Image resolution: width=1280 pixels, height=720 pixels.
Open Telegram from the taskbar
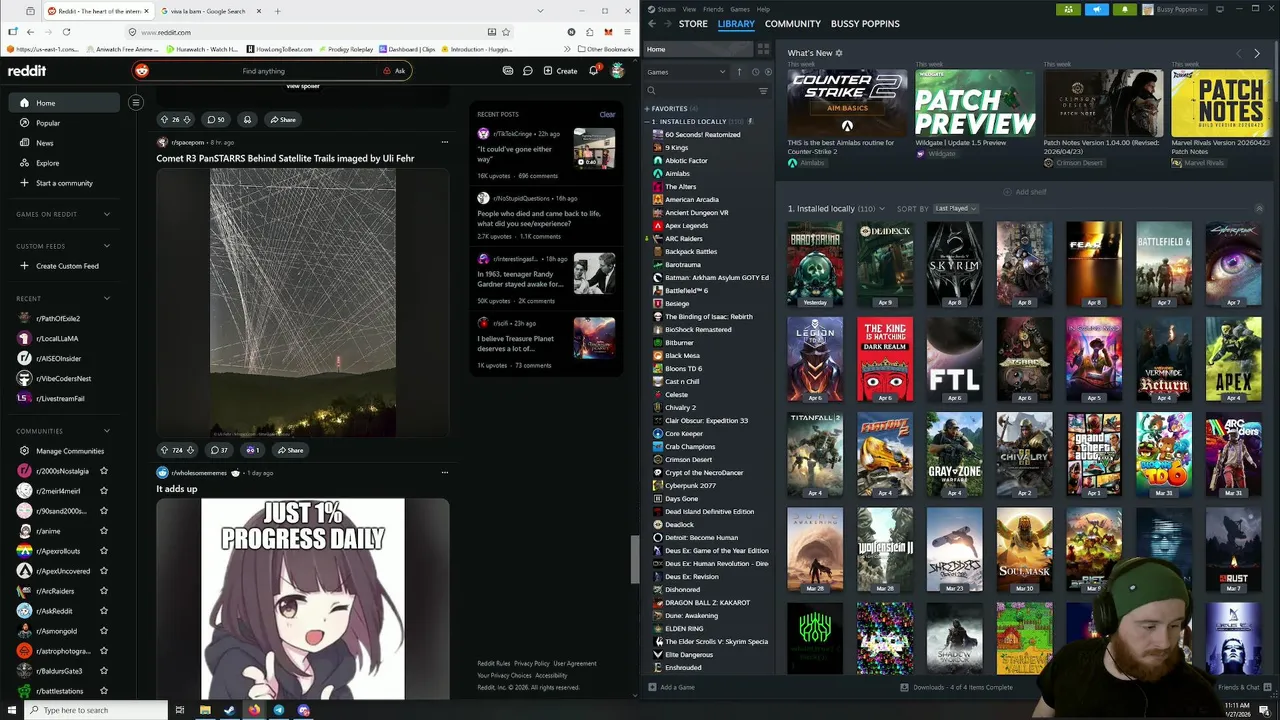[279, 710]
